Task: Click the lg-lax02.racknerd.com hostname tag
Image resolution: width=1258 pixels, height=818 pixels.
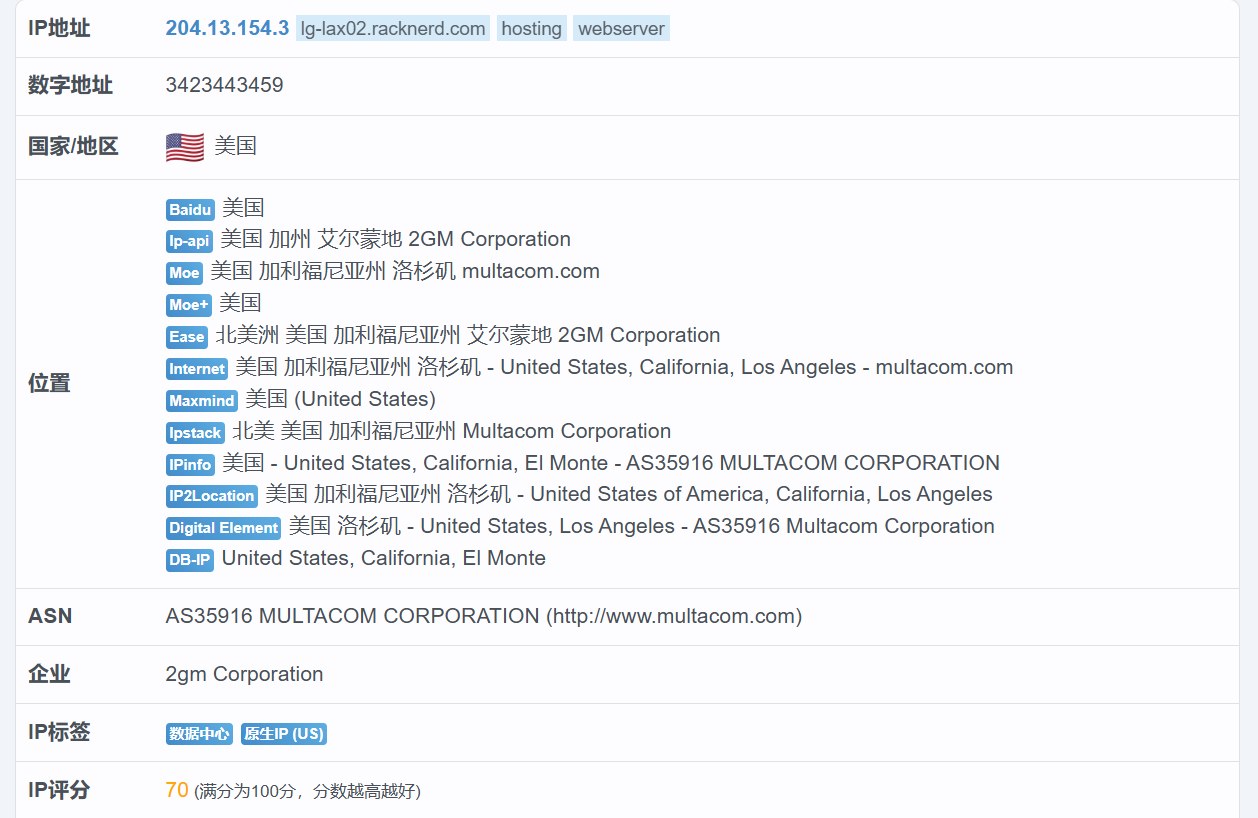Action: coord(393,29)
